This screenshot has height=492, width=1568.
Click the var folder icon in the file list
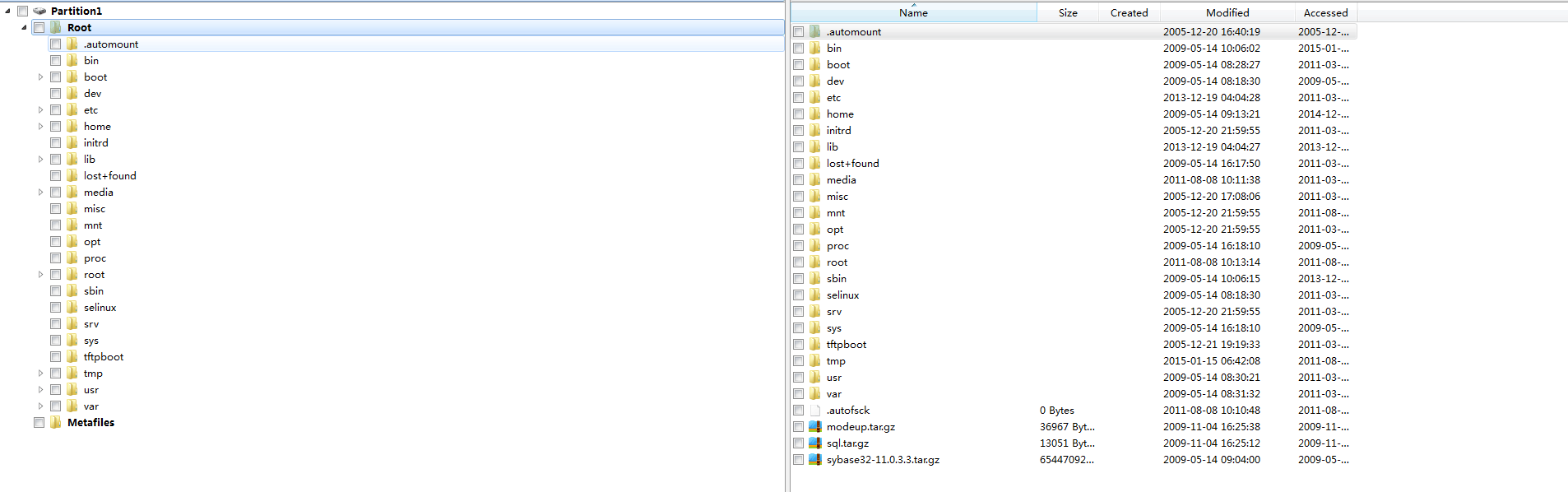(x=815, y=393)
